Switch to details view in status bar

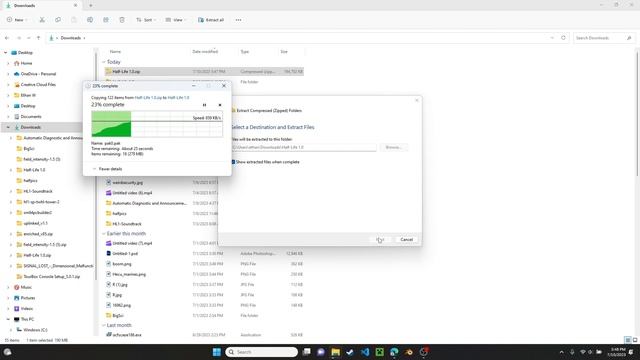628,340
